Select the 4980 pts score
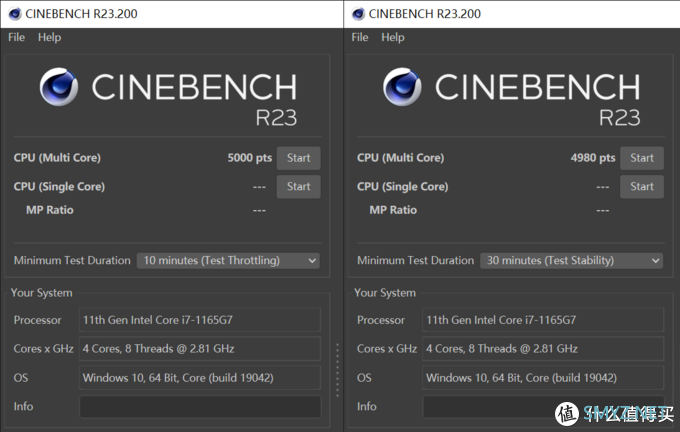The width and height of the screenshot is (680, 432). pyautogui.click(x=593, y=158)
